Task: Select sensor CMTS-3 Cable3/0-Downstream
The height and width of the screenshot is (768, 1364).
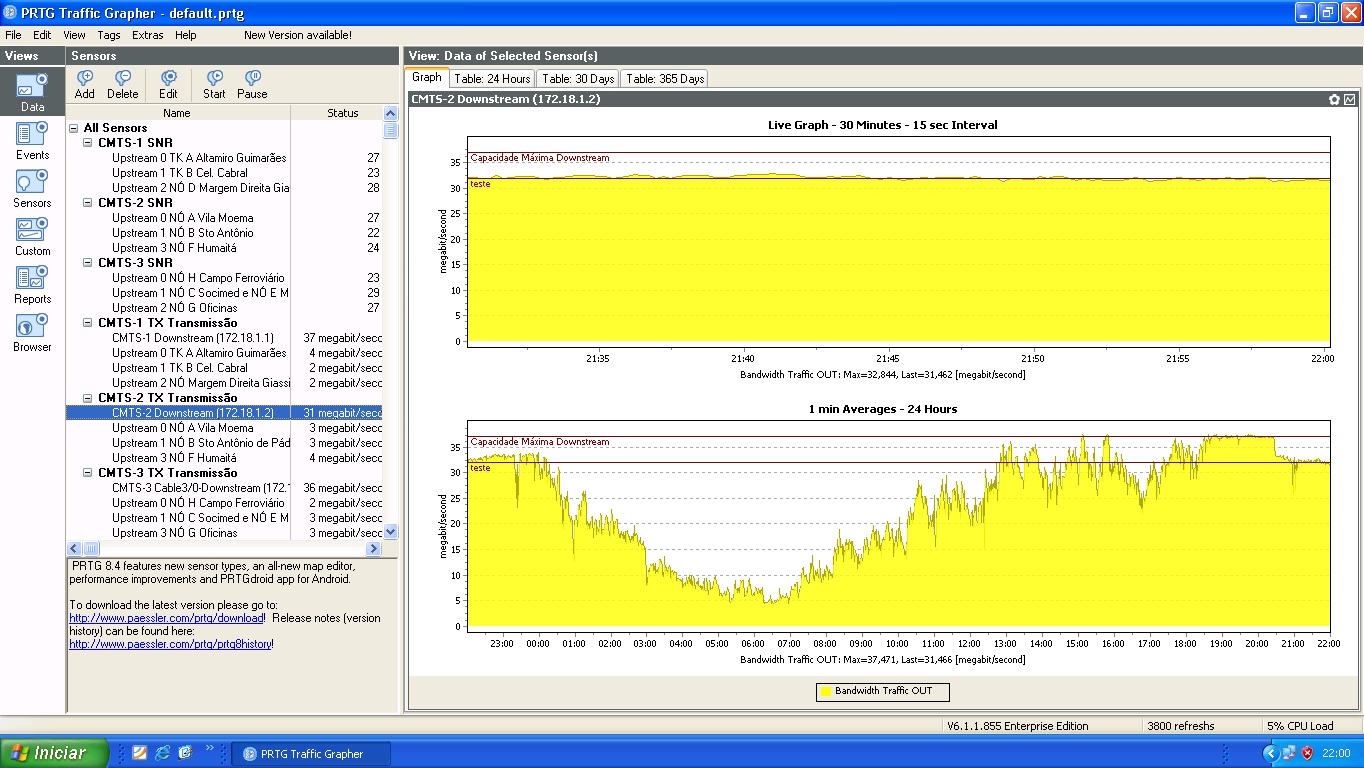Action: (200, 488)
